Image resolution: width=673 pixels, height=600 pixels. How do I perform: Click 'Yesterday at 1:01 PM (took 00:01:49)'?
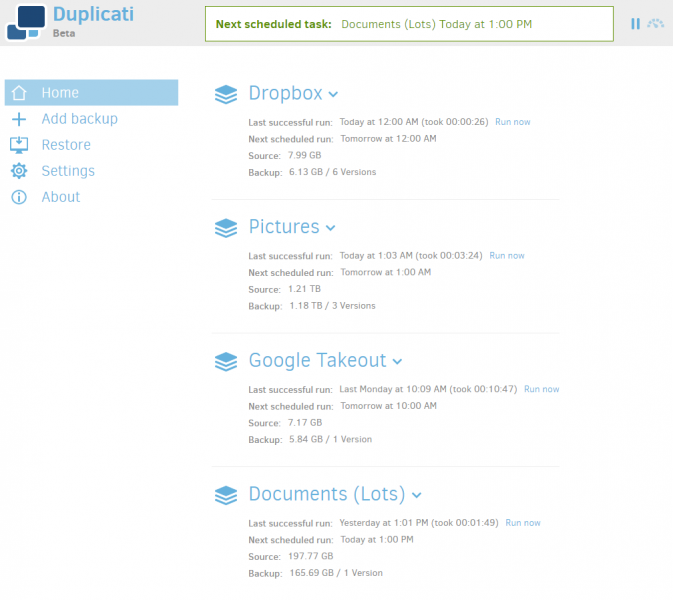[x=419, y=523]
